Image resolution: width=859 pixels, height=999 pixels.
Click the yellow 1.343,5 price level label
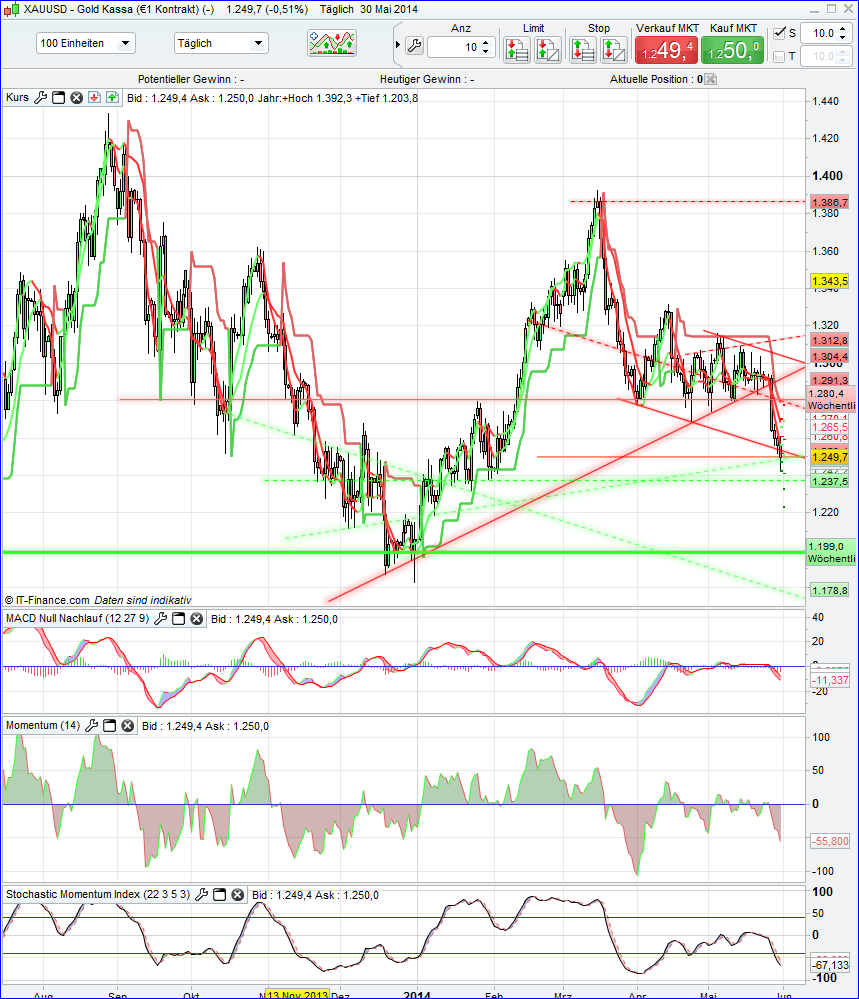[x=831, y=281]
